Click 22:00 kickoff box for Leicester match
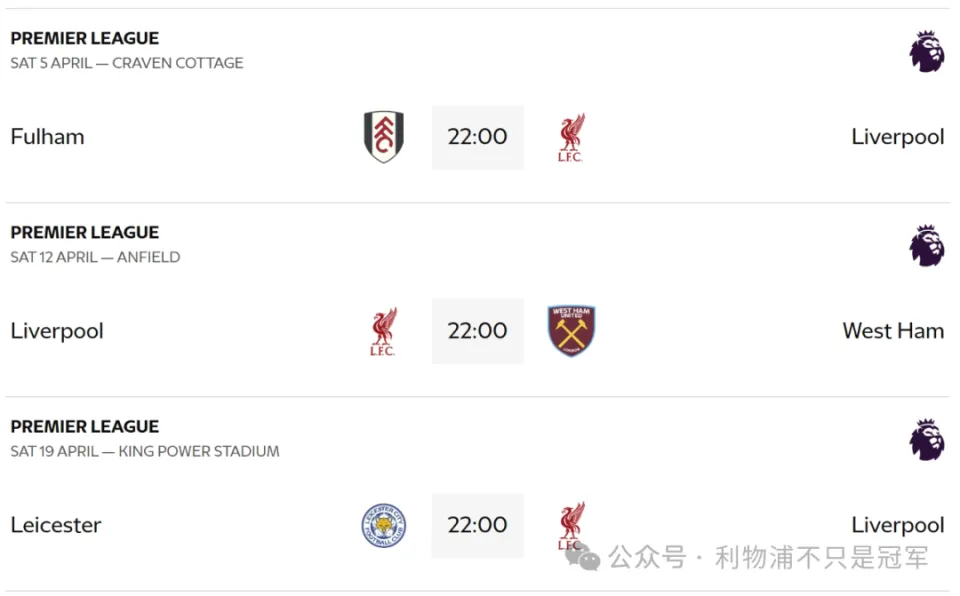 click(478, 526)
